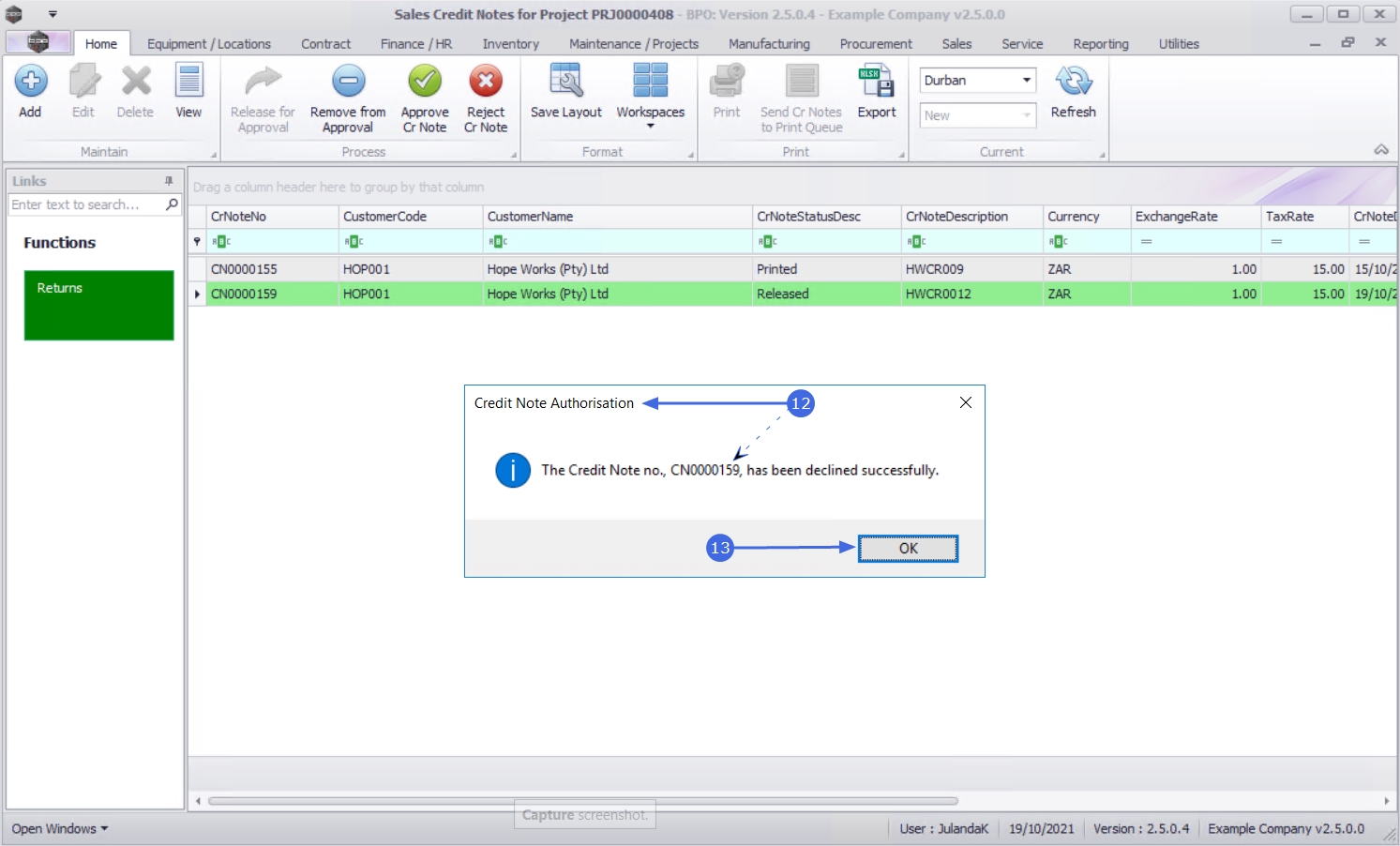Click Approve Cr Note green check

425,82
